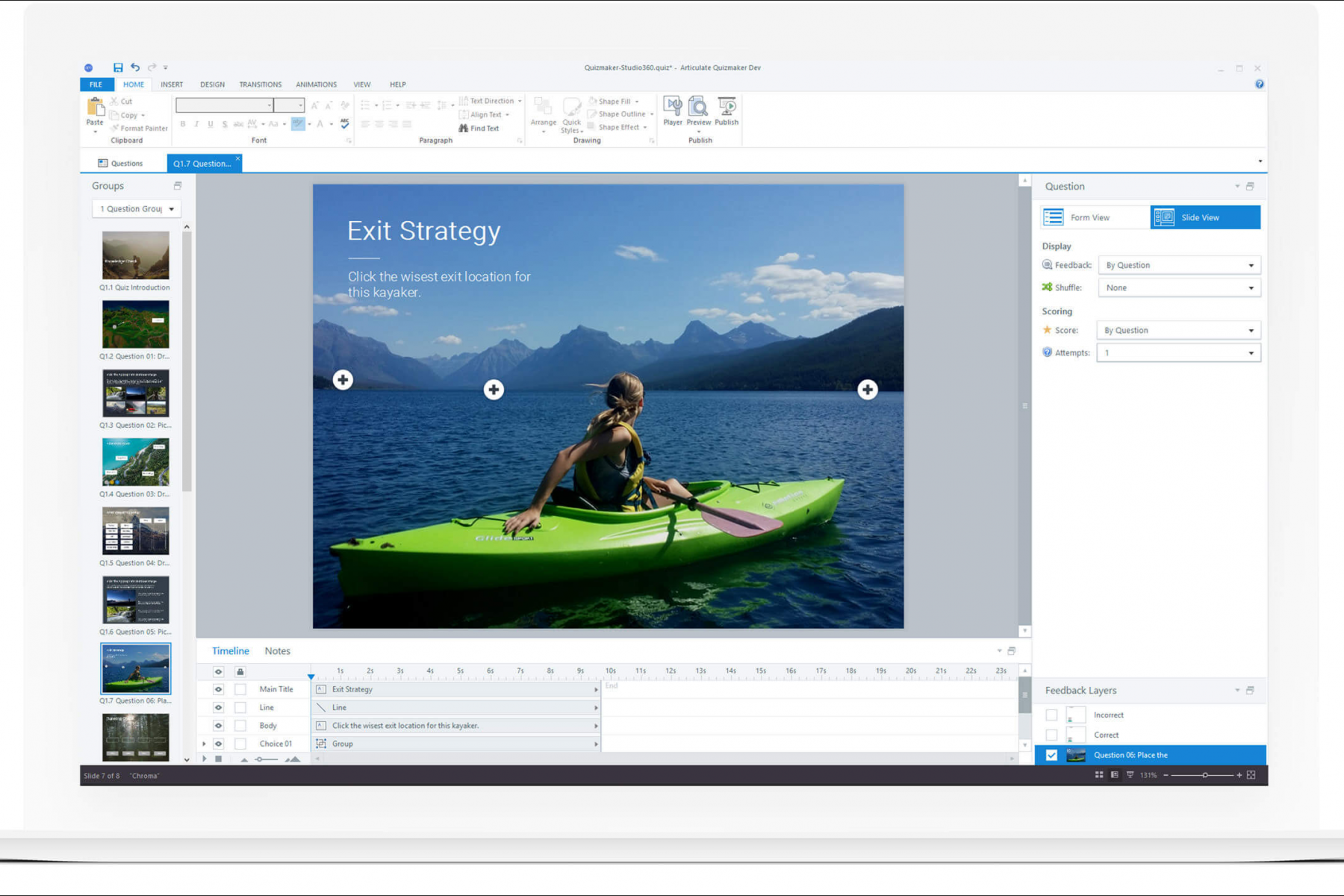
Task: Switch to the INSERT ribbon tab
Action: click(171, 84)
